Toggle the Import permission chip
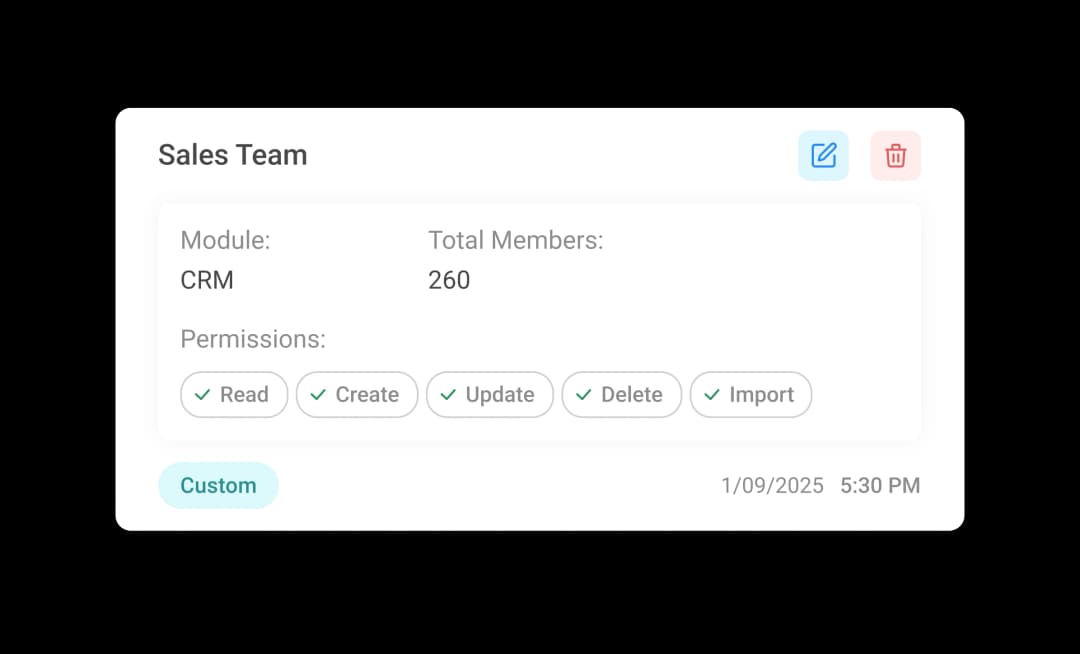Viewport: 1080px width, 654px height. pyautogui.click(x=751, y=394)
